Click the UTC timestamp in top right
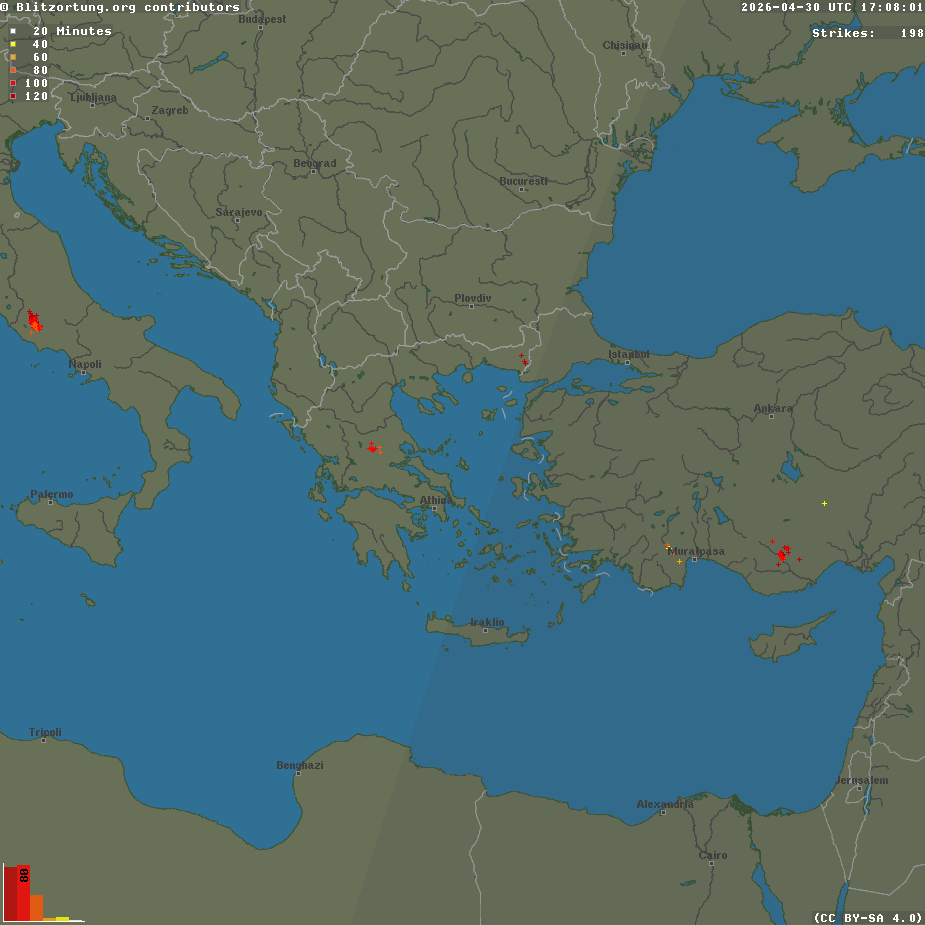Viewport: 925px width, 925px height. tap(832, 7)
